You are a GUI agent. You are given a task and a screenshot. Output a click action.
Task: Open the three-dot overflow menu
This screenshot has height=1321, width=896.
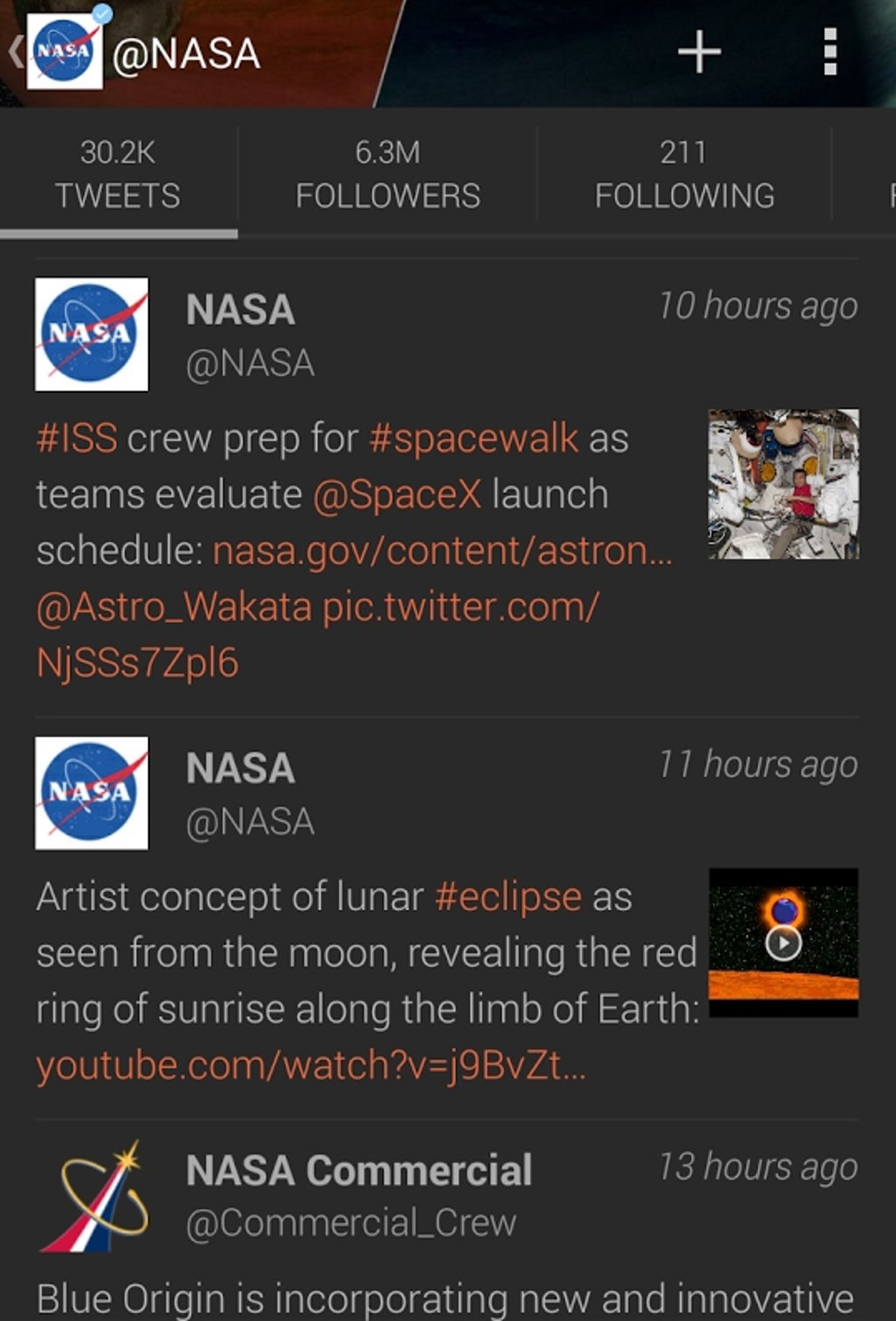[830, 52]
